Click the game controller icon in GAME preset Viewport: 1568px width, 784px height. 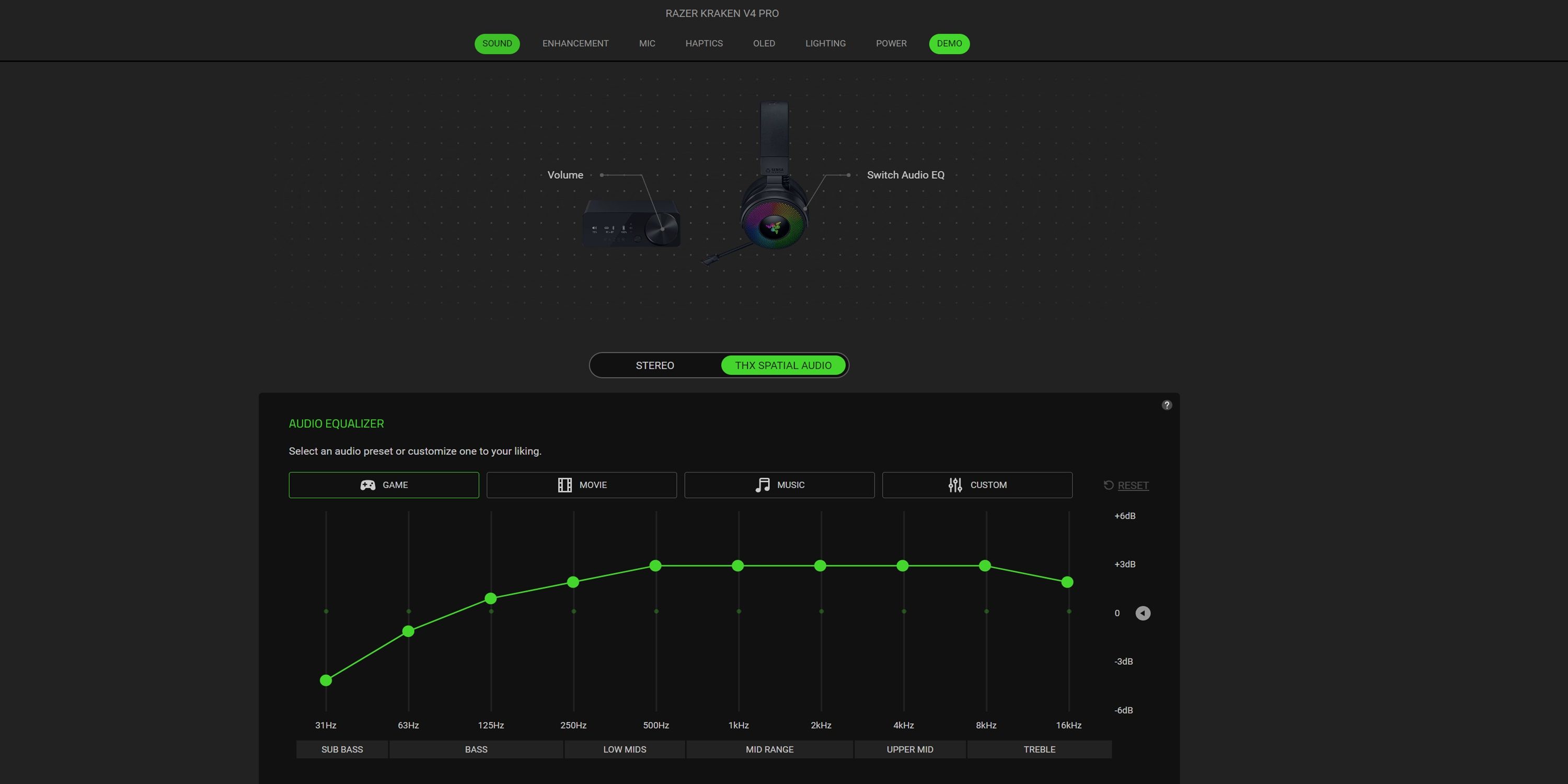367,485
